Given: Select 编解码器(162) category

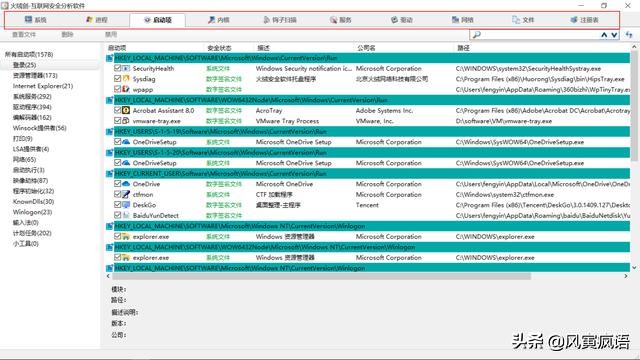Looking at the screenshot, I should (x=32, y=118).
